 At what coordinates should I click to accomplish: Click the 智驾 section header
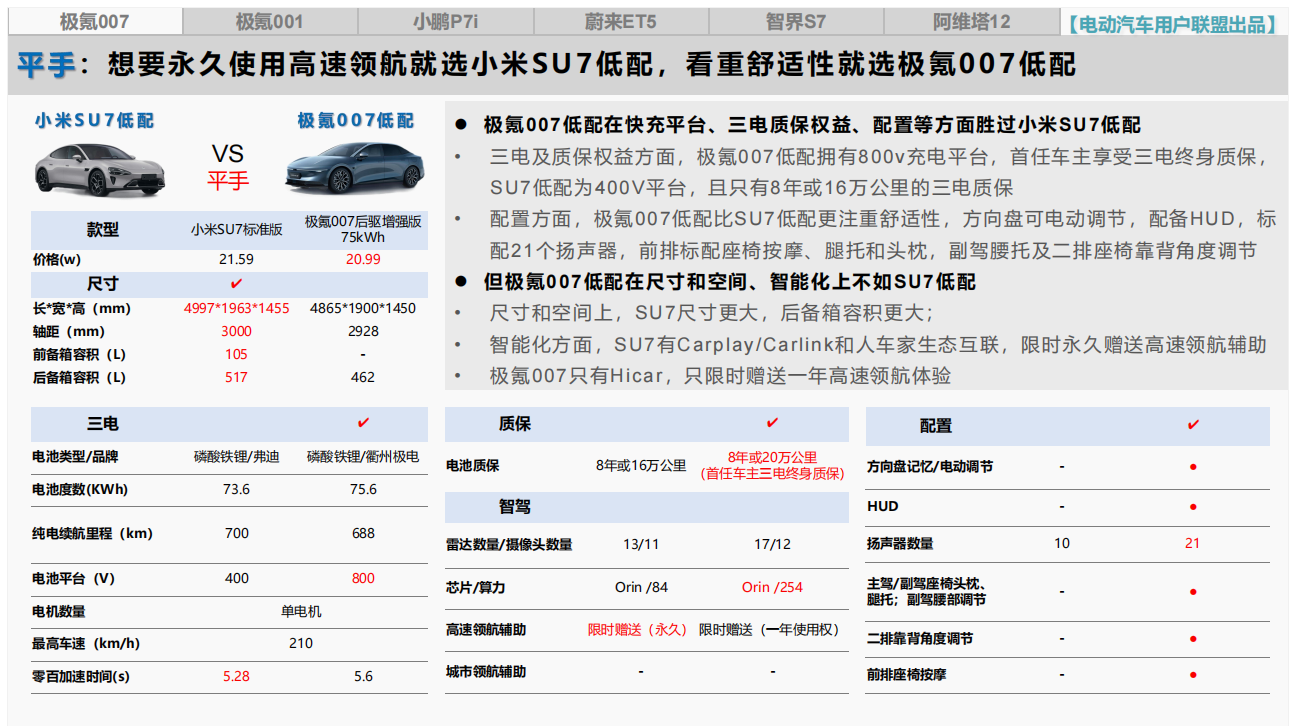(515, 506)
